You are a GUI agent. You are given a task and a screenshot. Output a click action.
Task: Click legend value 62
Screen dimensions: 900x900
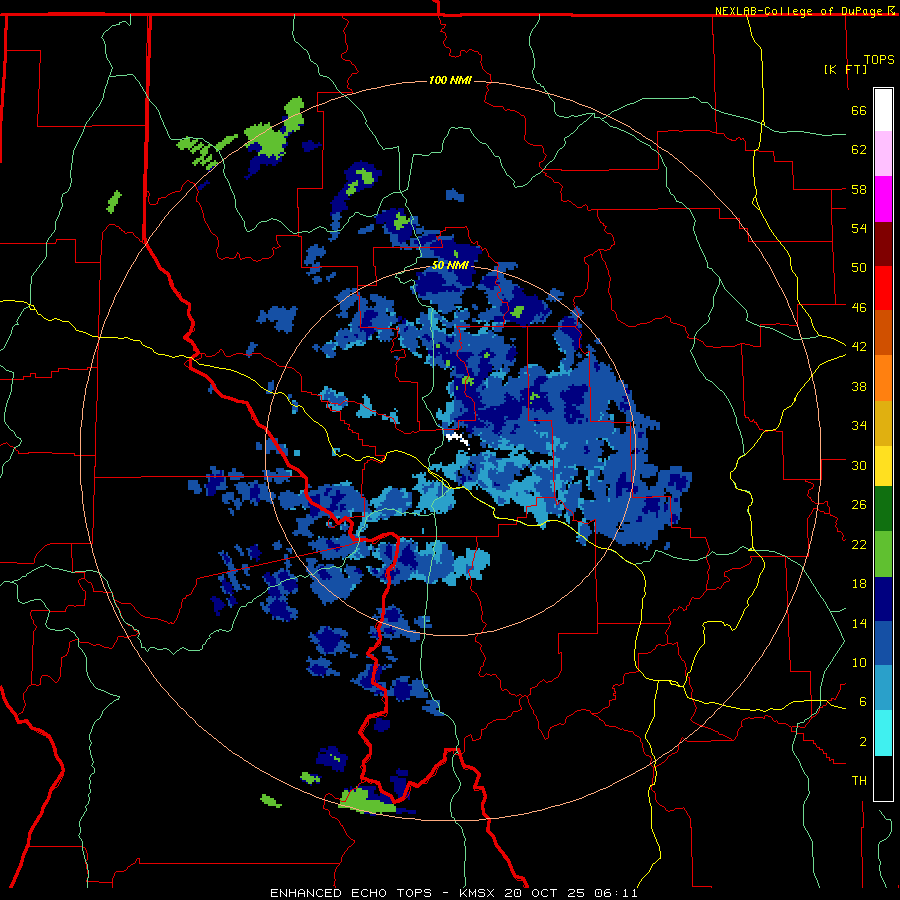click(859, 149)
